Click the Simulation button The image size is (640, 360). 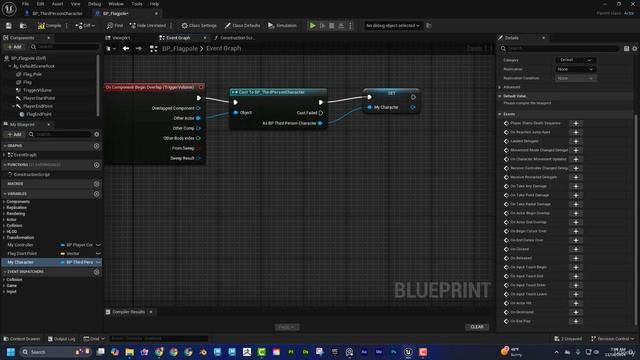click(x=282, y=25)
